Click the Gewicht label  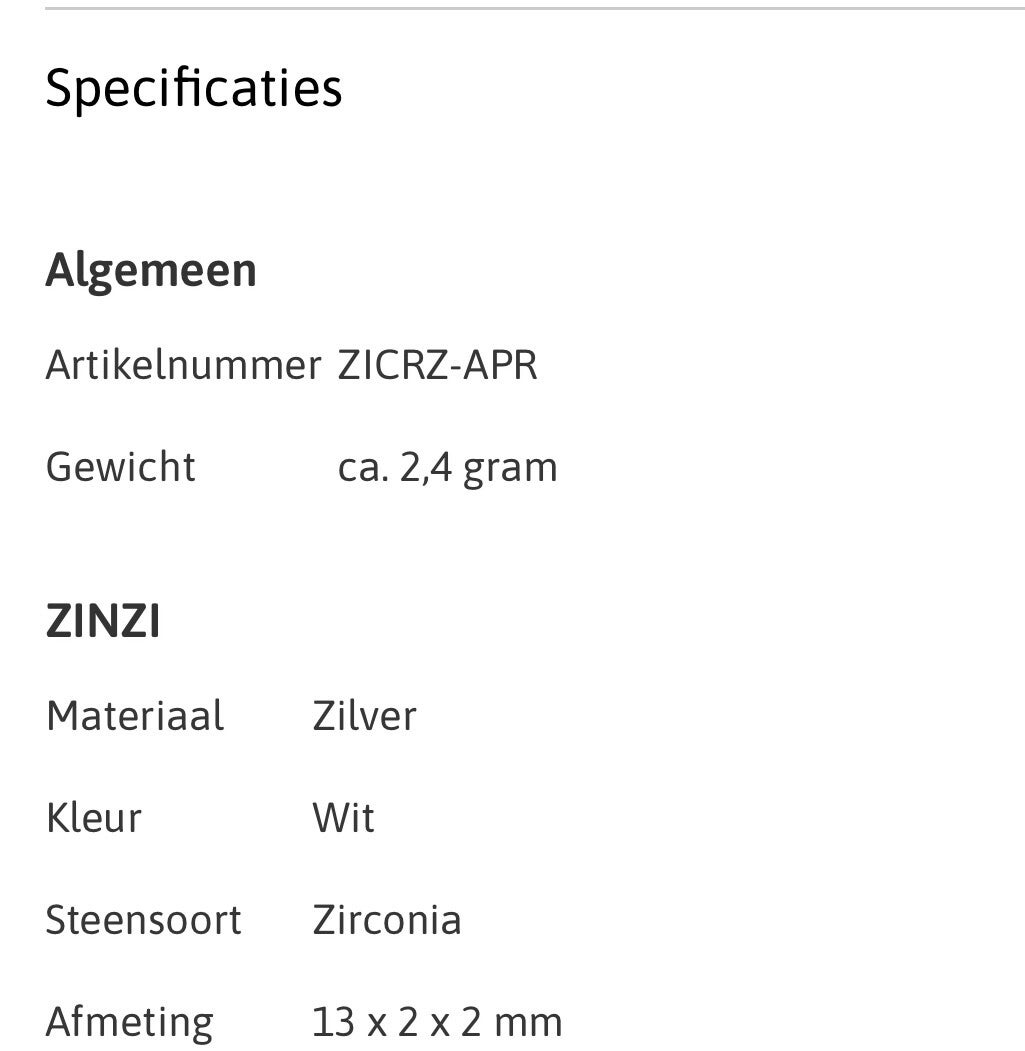coord(121,467)
